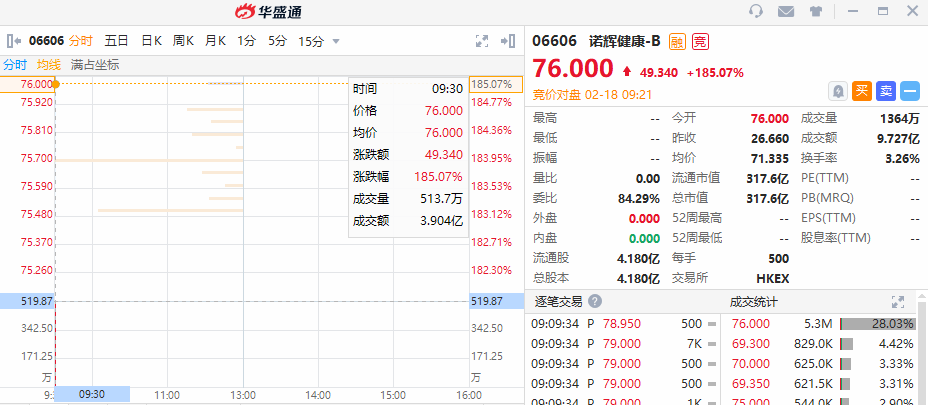Click tooltip 成交量 value 513.7万
This screenshot has height=405, width=928.
[441, 199]
